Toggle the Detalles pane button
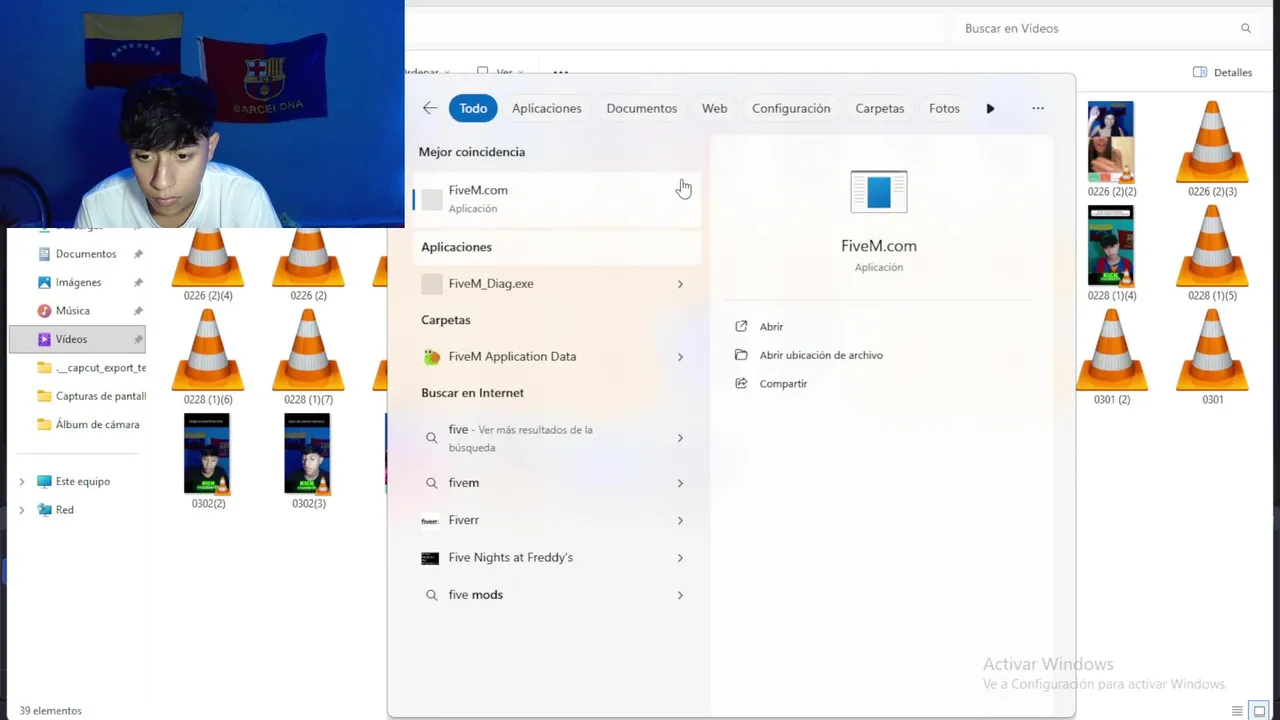 [1222, 72]
